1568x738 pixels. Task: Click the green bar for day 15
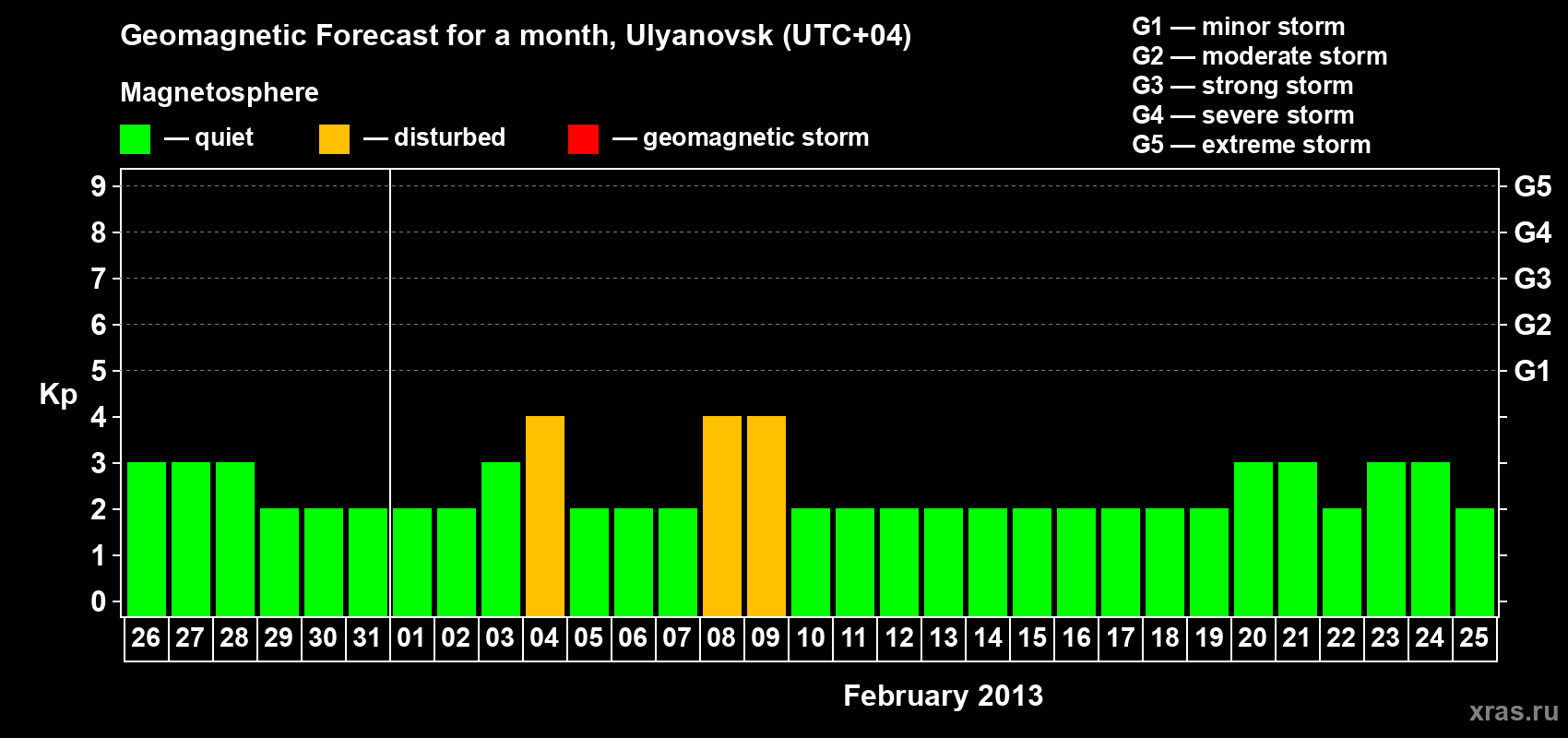pyautogui.click(x=1032, y=563)
